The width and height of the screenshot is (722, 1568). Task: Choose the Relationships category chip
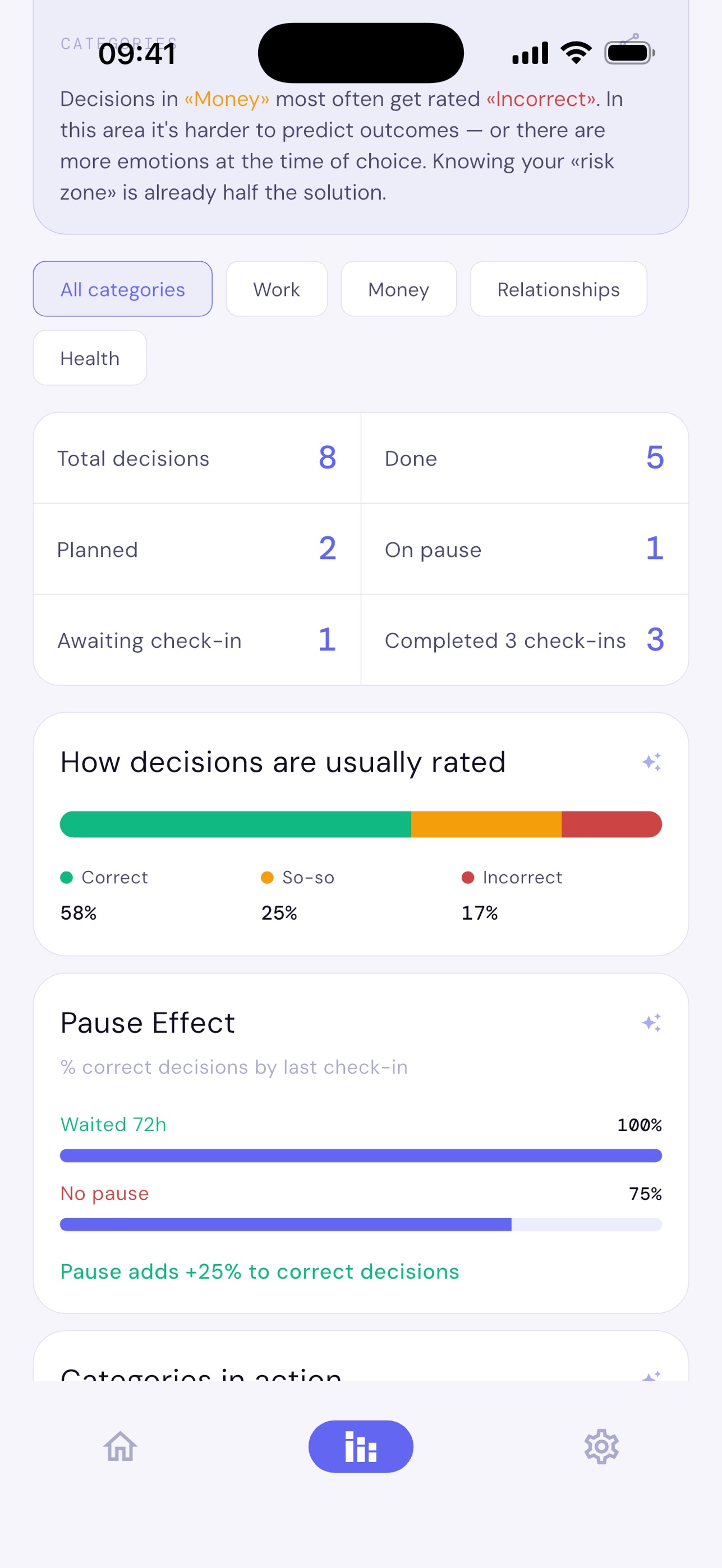558,289
